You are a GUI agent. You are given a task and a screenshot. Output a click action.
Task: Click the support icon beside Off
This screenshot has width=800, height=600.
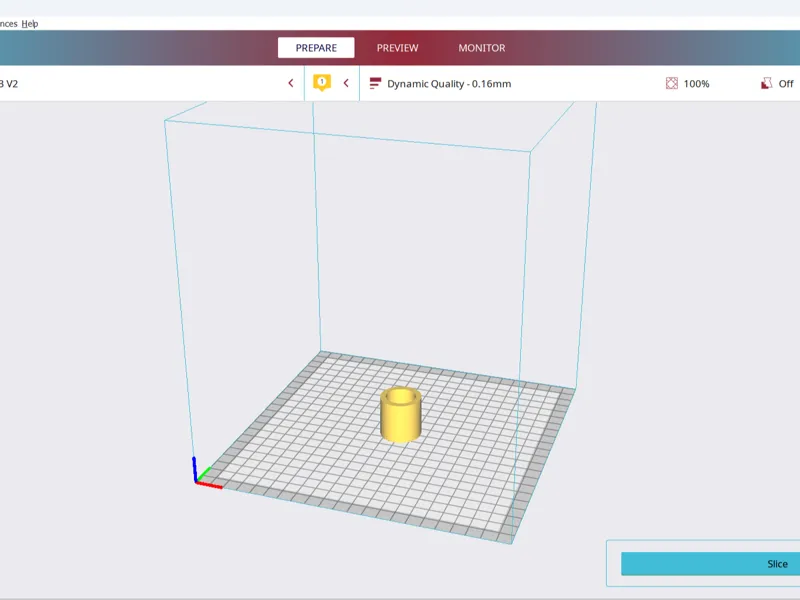[x=766, y=83]
